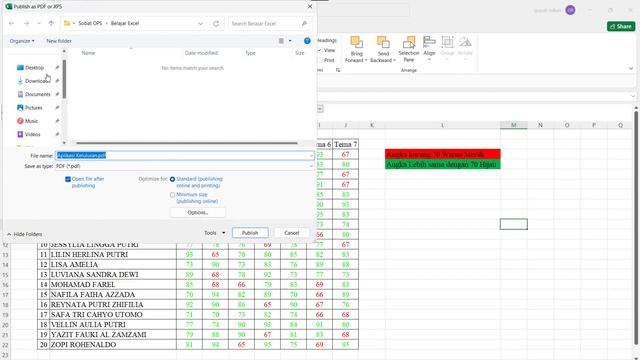Open Pictures in the navigation pane
The image size is (640, 360).
coord(33,108)
